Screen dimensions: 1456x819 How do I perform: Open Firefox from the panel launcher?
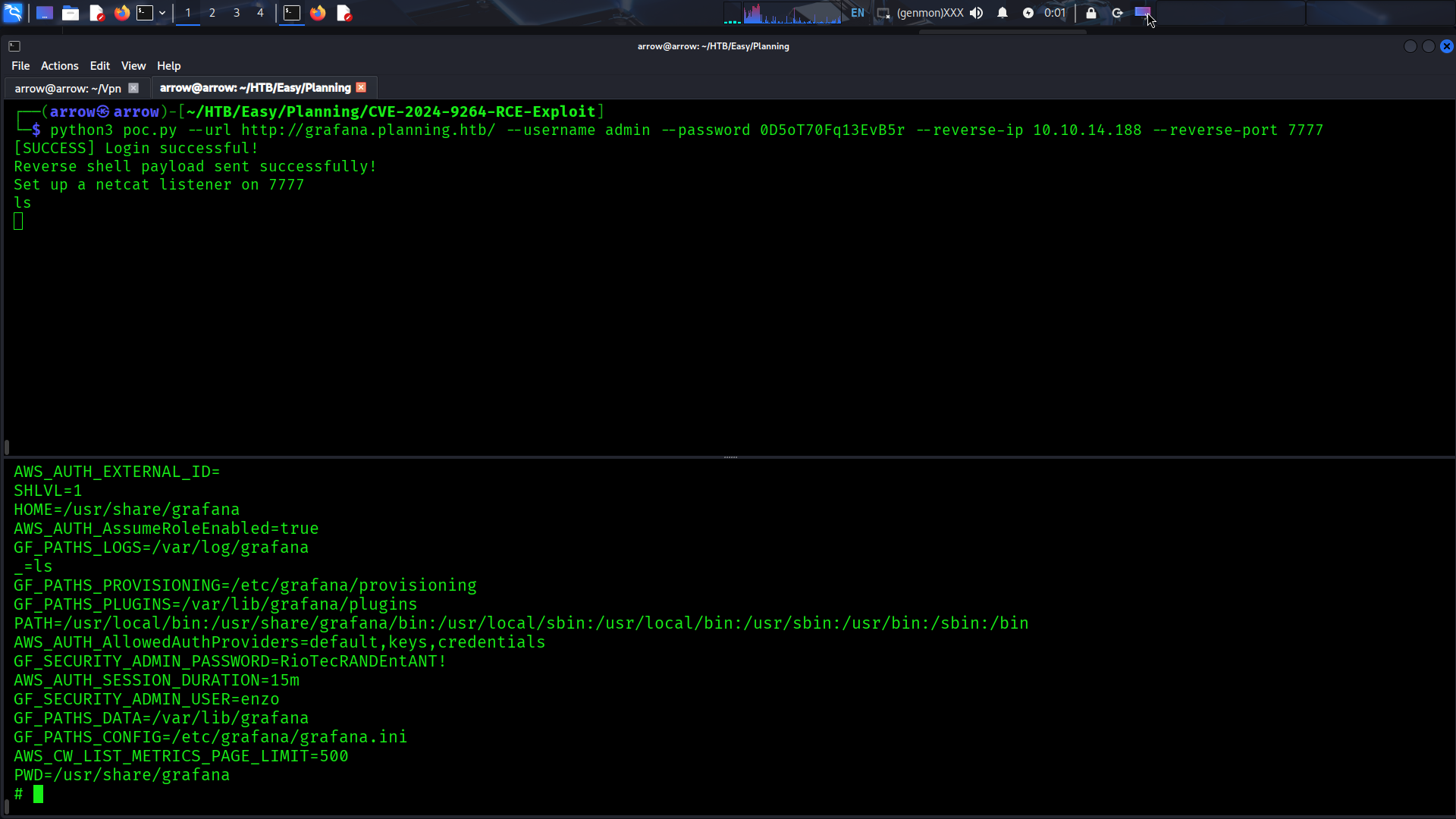(x=121, y=13)
